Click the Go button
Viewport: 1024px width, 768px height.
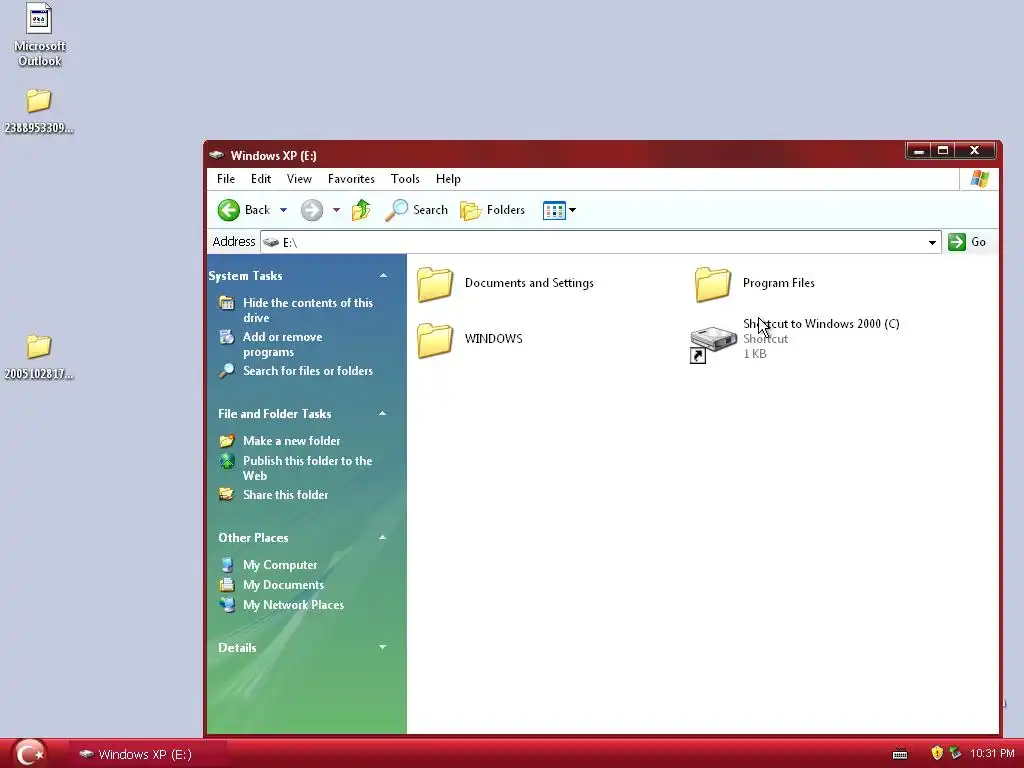[967, 242]
